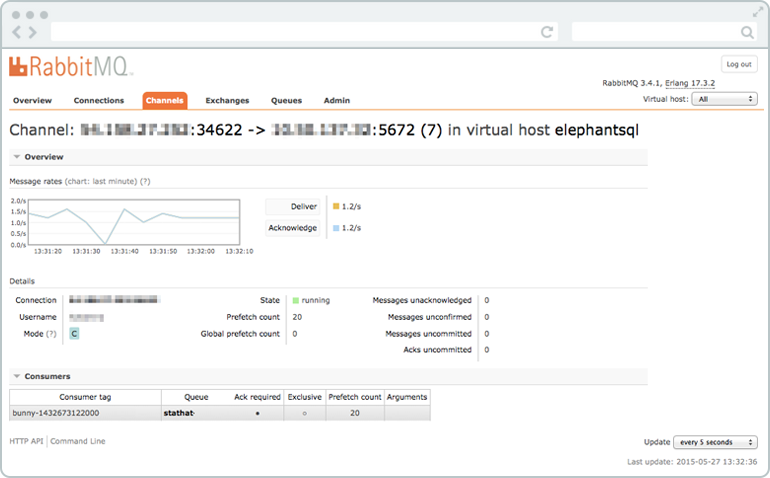Click the blurred Connection name link
770x478 pixels.
113,300
